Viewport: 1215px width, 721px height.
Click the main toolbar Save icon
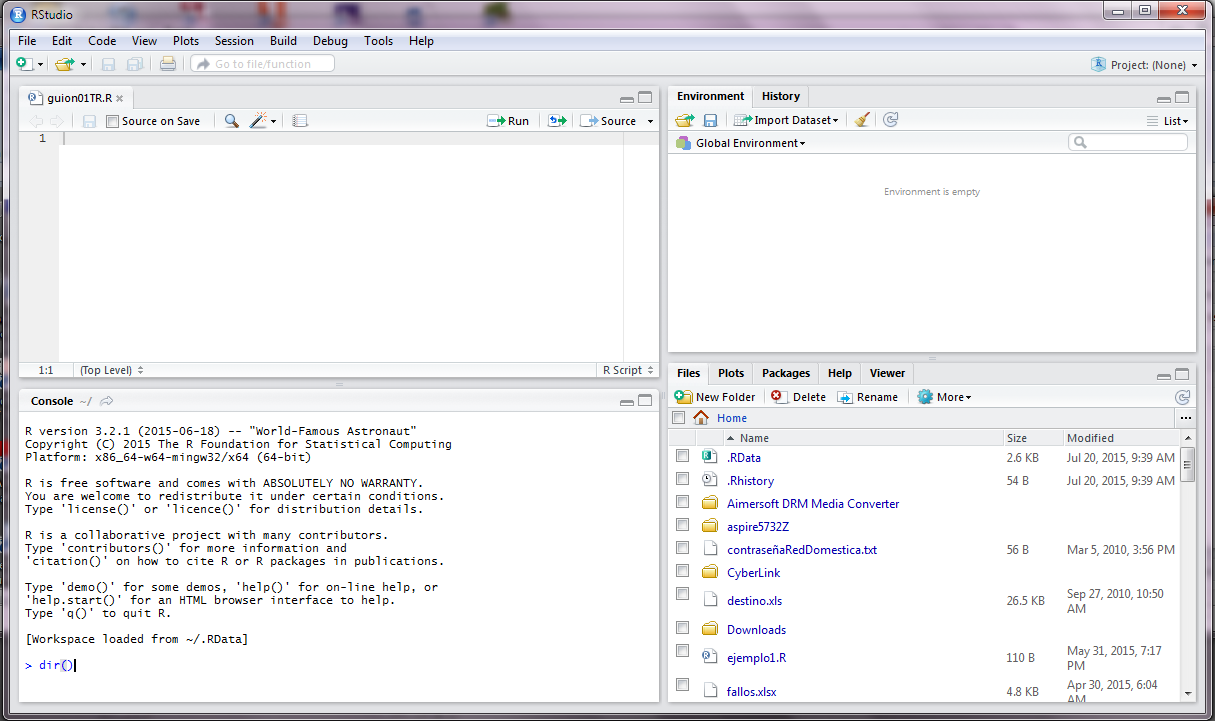point(108,64)
